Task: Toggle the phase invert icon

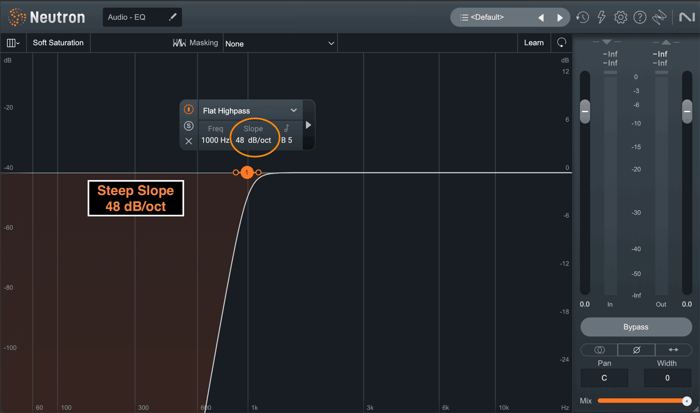Action: [x=636, y=350]
